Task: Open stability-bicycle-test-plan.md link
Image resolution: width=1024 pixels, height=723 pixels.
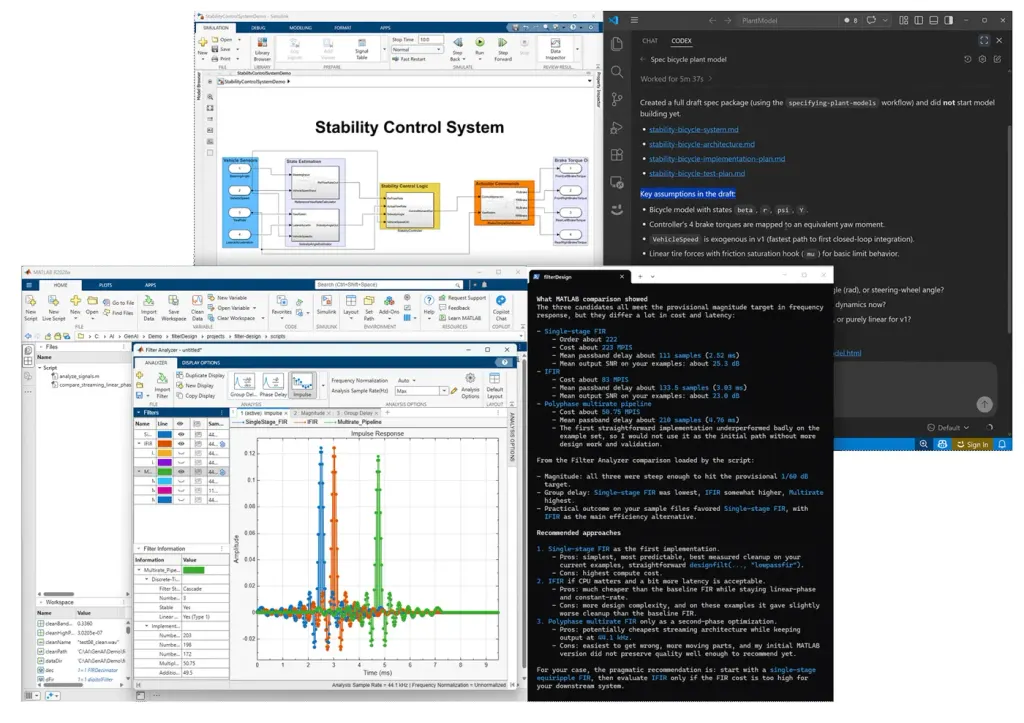Action: [x=697, y=174]
